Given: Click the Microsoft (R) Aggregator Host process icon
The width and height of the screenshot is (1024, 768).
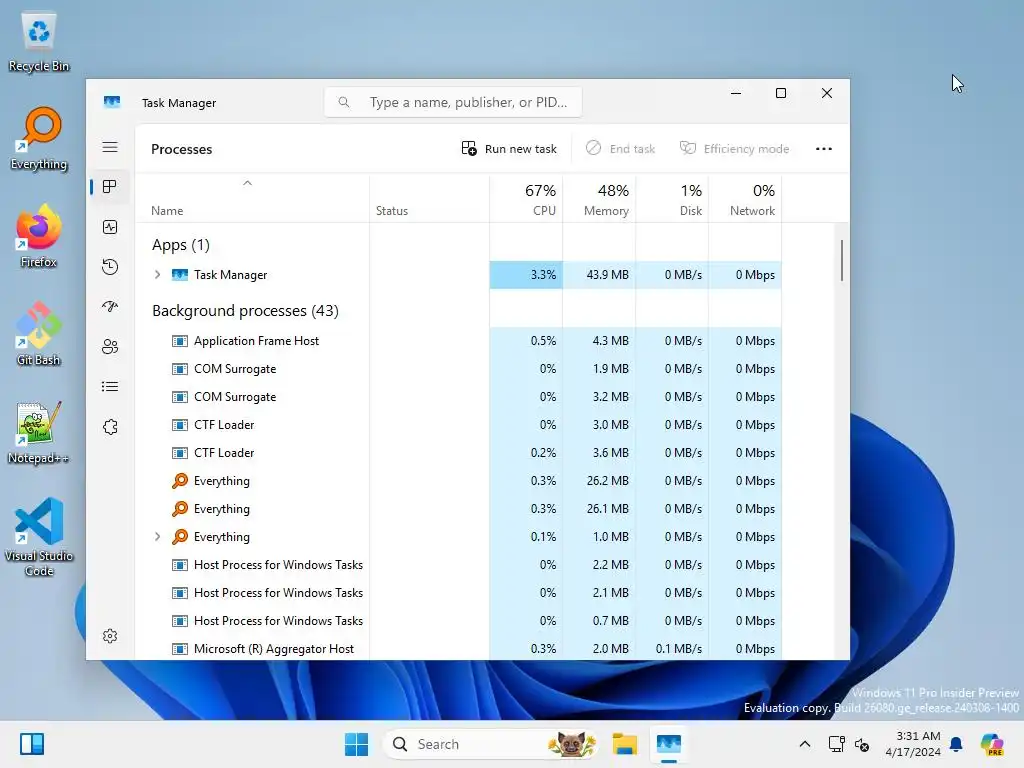Looking at the screenshot, I should tap(180, 649).
